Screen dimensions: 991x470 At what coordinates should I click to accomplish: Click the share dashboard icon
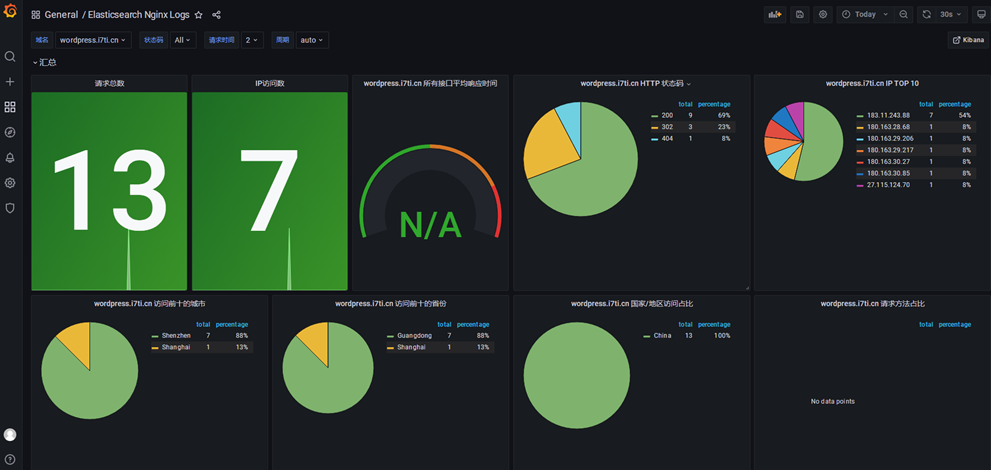(x=217, y=15)
